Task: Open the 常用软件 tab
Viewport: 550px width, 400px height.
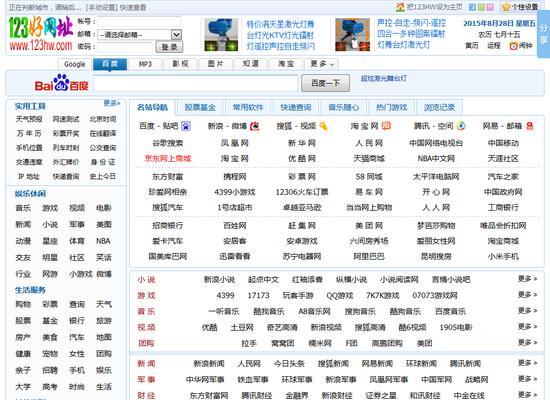Action: pos(248,107)
